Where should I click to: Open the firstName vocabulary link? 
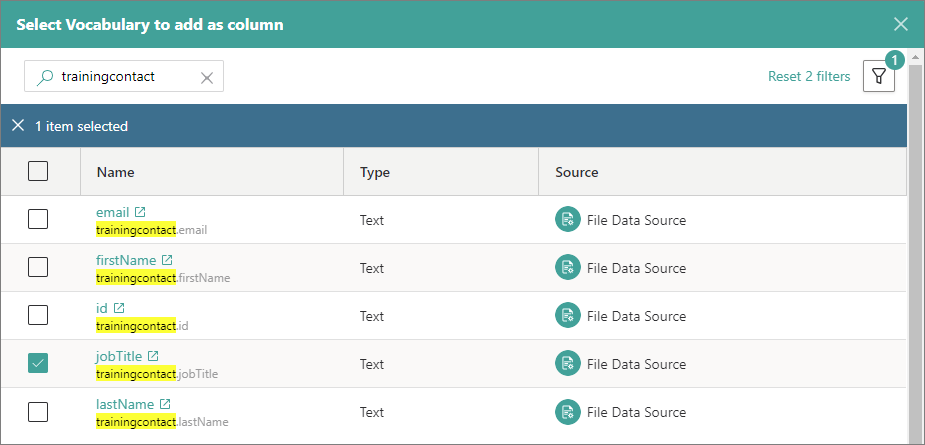[x=126, y=260]
